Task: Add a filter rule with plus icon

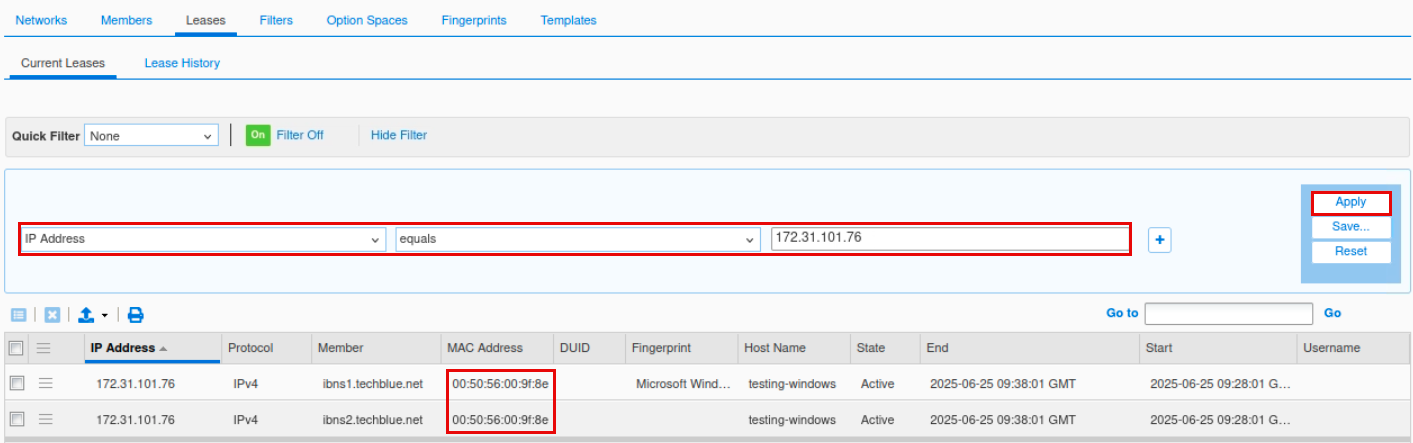Action: click(x=1159, y=240)
